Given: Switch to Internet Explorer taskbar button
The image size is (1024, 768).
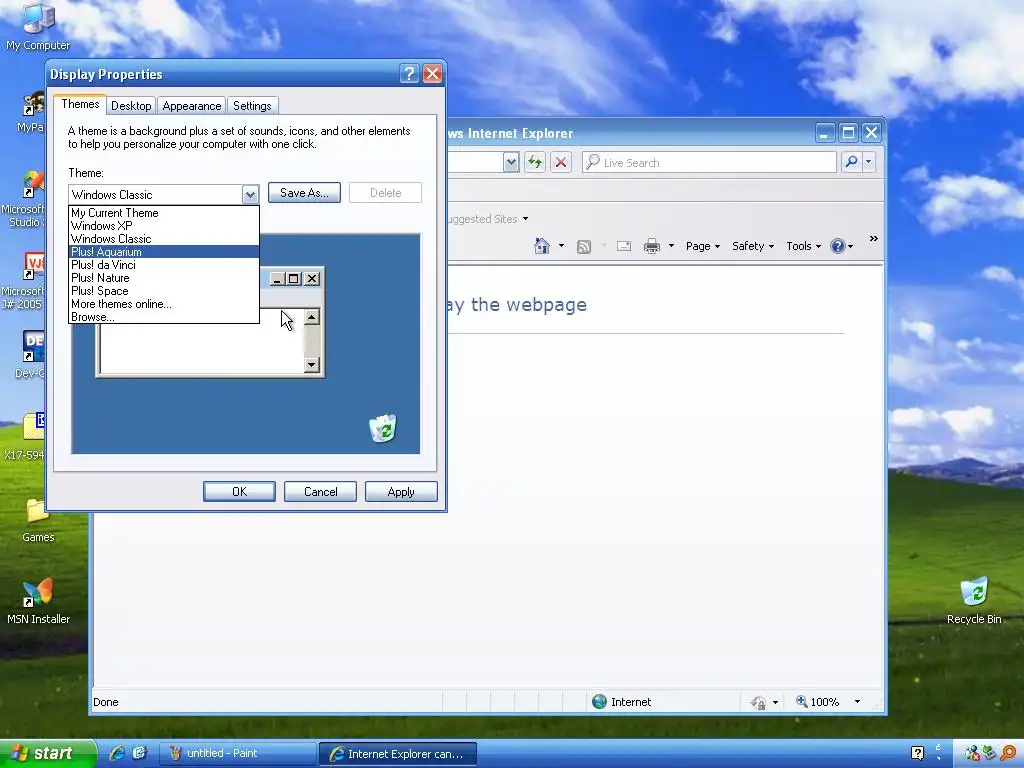Looking at the screenshot, I should (x=398, y=754).
